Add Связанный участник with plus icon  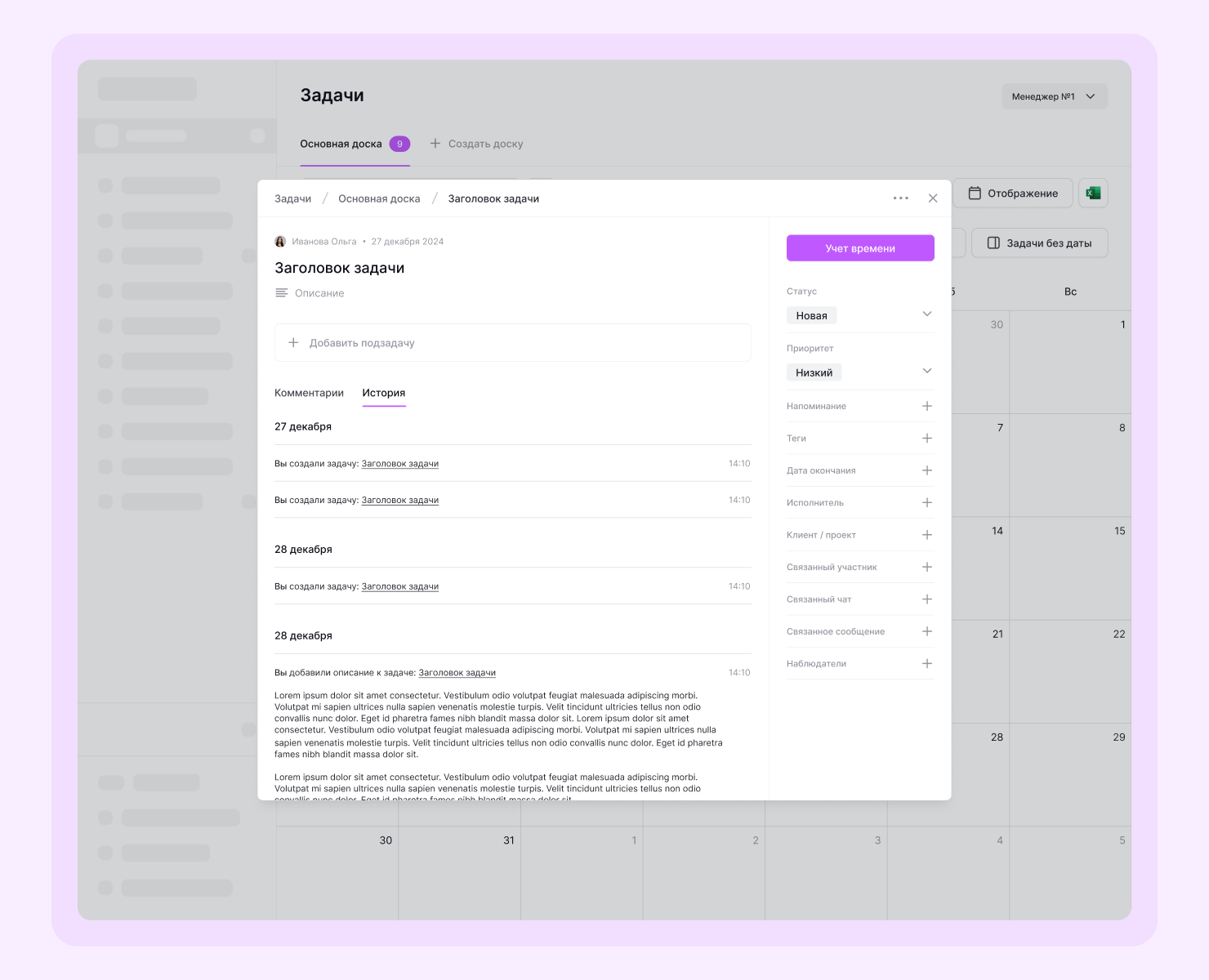coord(927,567)
